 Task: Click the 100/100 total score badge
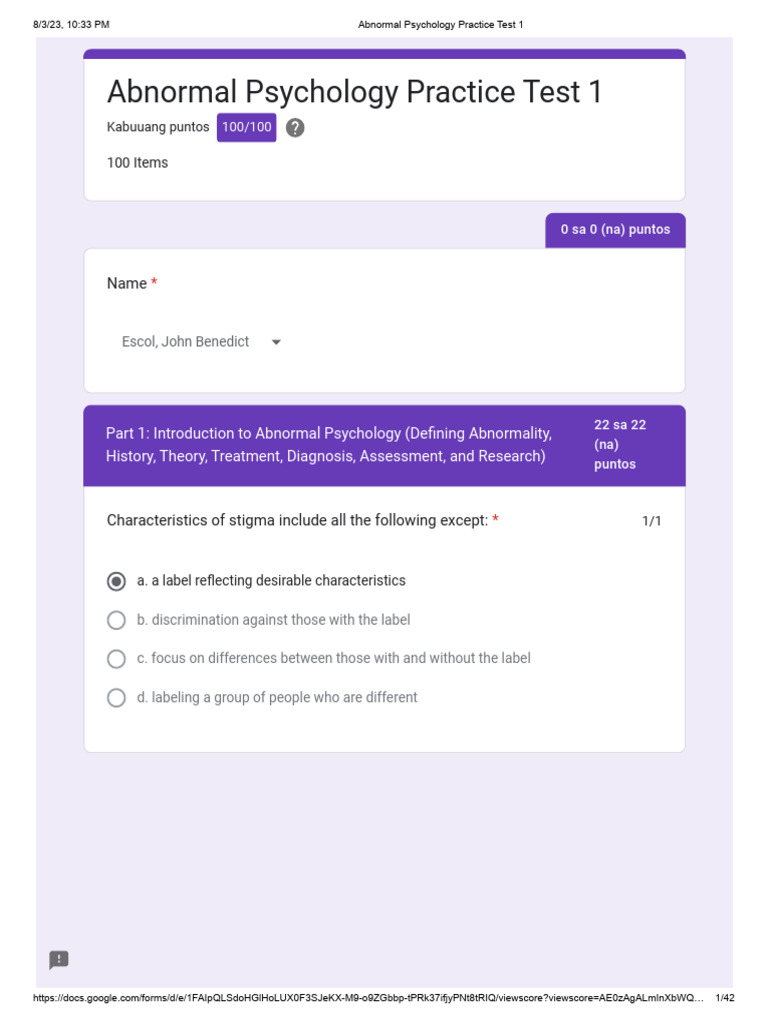click(246, 128)
